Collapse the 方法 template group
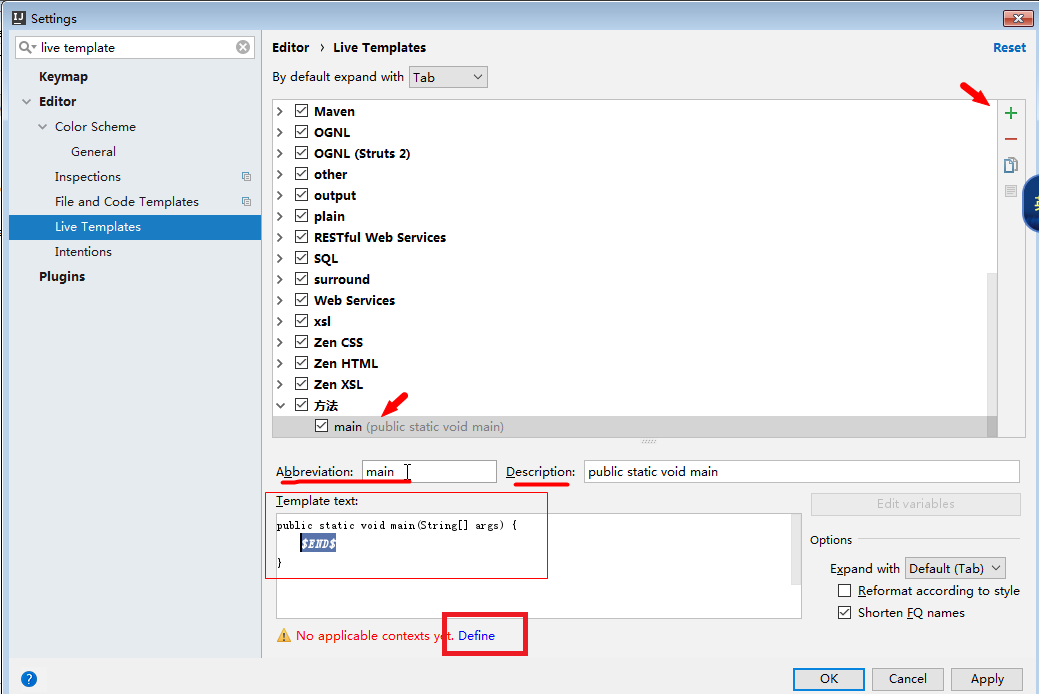Viewport: 1039px width, 694px height. coord(280,404)
